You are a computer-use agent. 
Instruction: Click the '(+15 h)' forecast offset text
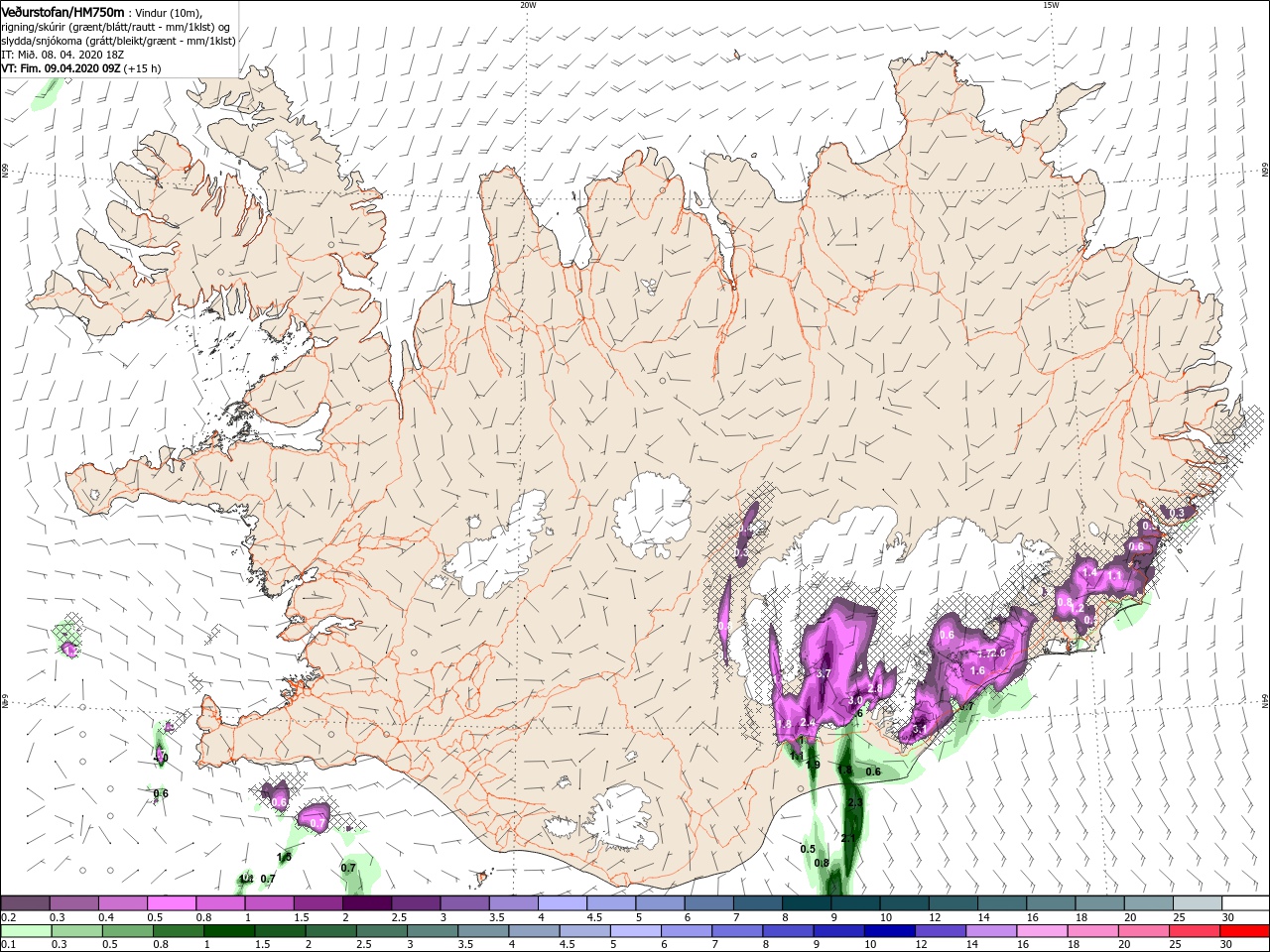[143, 68]
